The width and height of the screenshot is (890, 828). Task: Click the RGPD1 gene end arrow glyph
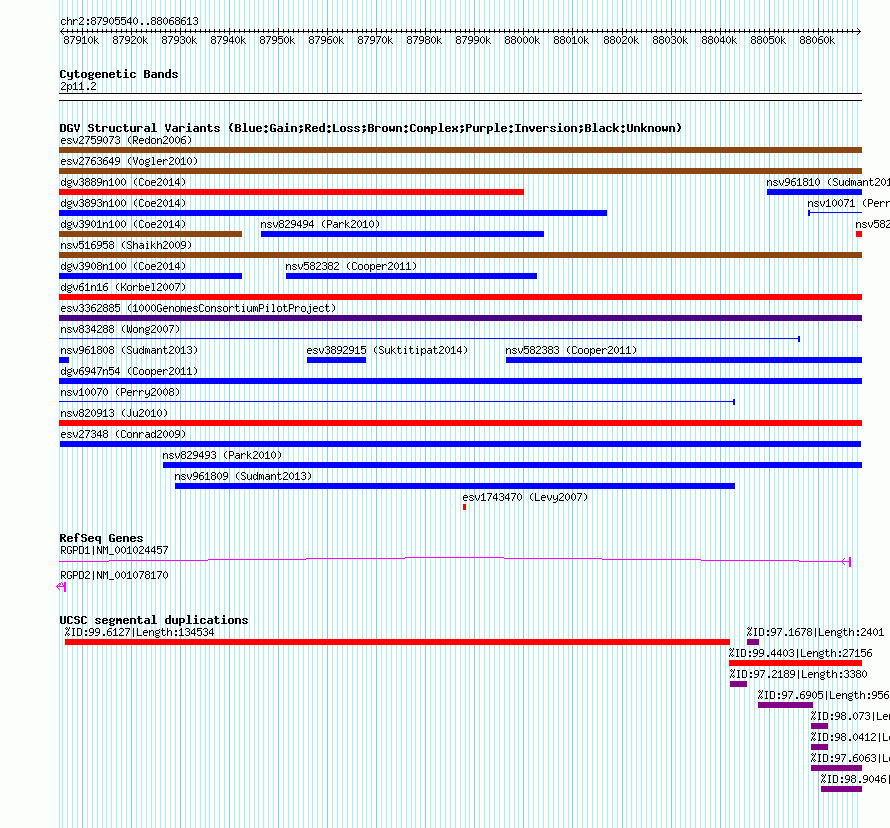pos(846,562)
